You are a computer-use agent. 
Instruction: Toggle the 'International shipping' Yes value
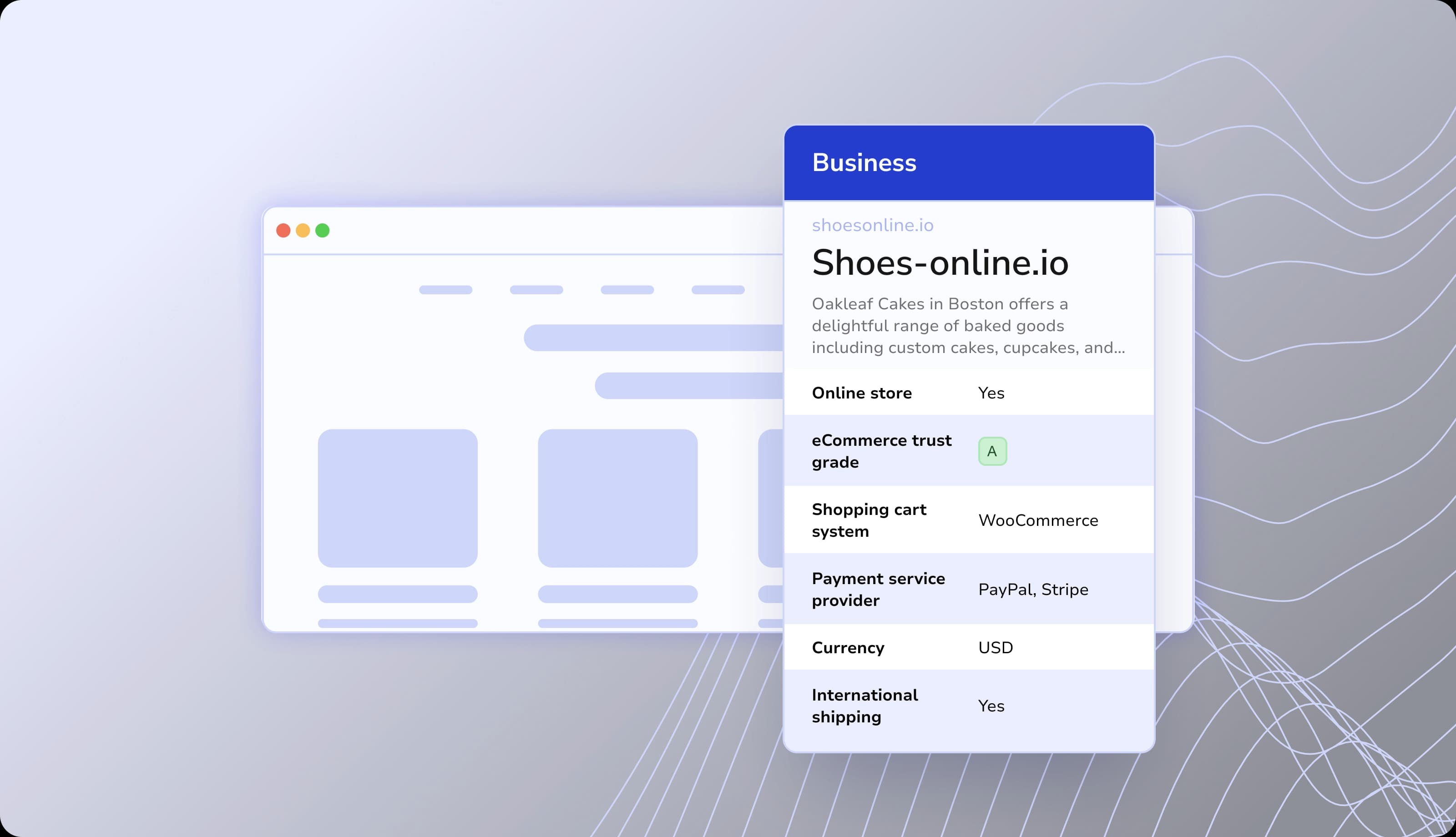point(991,706)
